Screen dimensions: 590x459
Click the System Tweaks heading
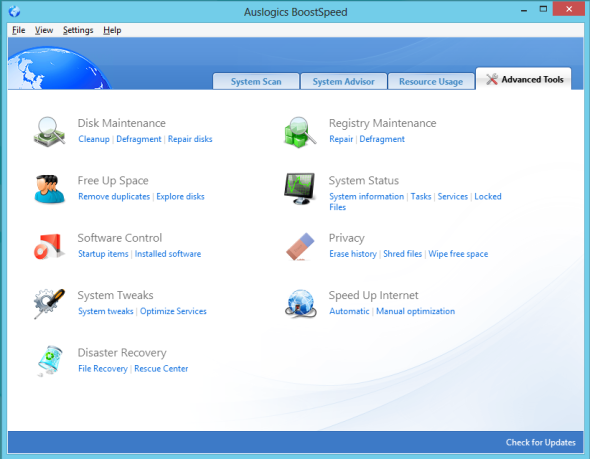115,295
